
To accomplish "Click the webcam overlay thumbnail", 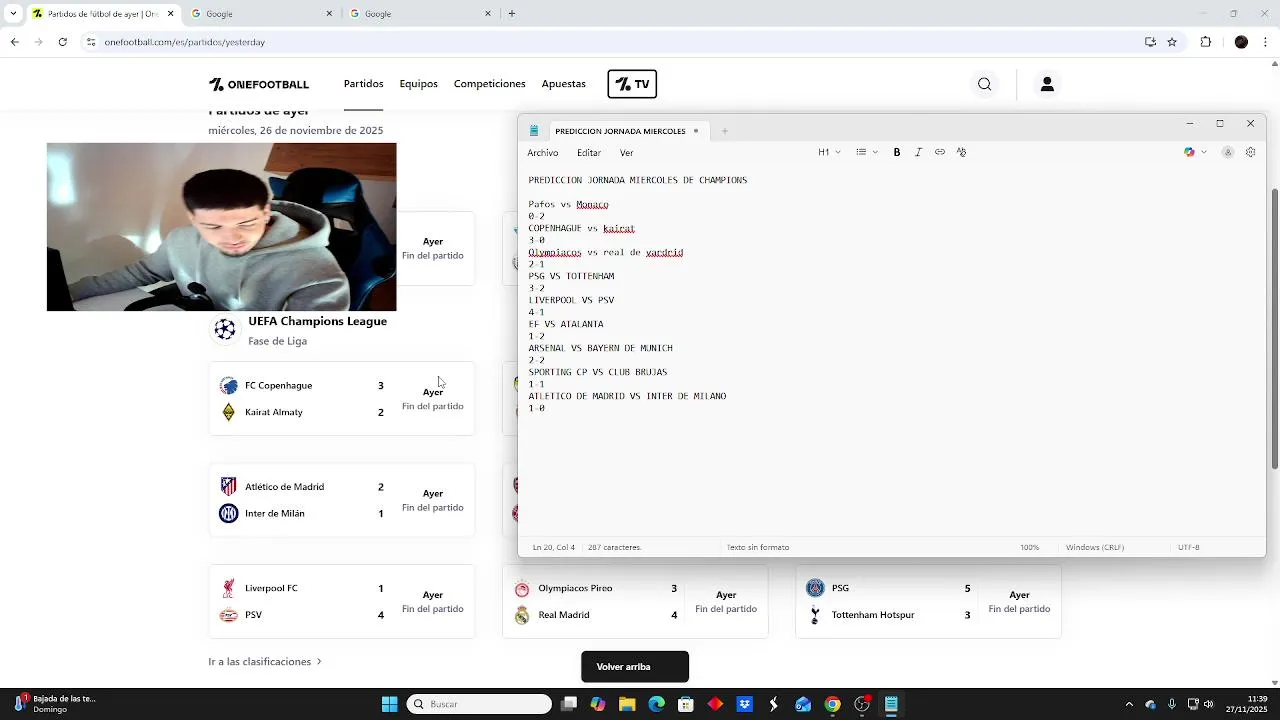I will (x=222, y=227).
